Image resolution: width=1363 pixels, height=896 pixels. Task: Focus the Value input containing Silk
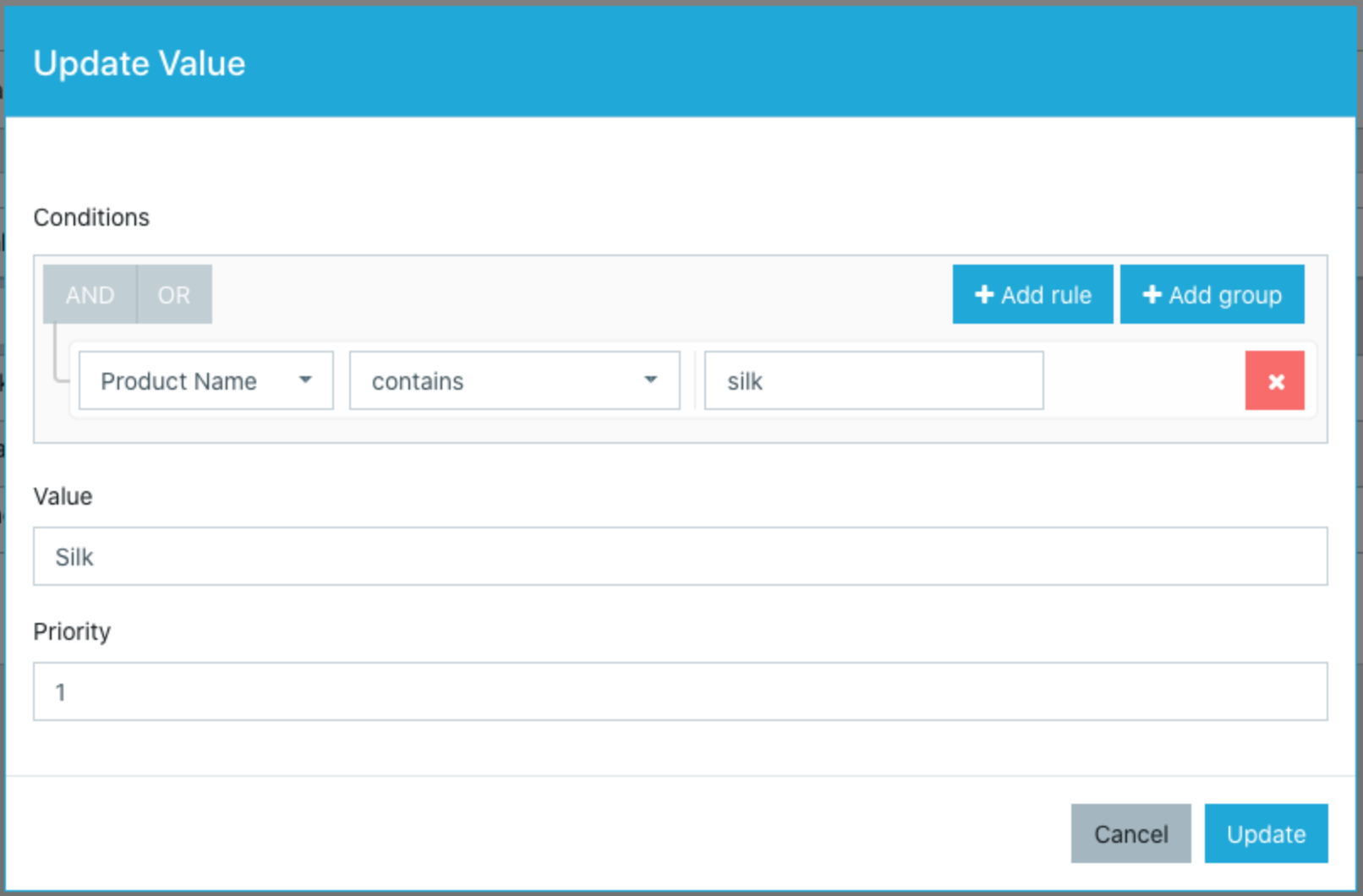(x=681, y=557)
